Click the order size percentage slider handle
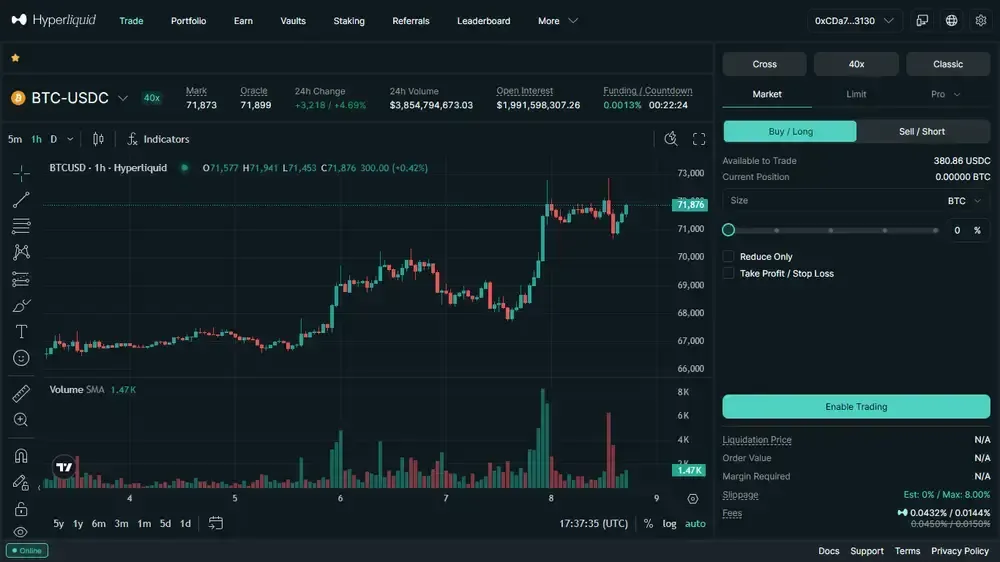The height and width of the screenshot is (562, 1000). tap(729, 230)
